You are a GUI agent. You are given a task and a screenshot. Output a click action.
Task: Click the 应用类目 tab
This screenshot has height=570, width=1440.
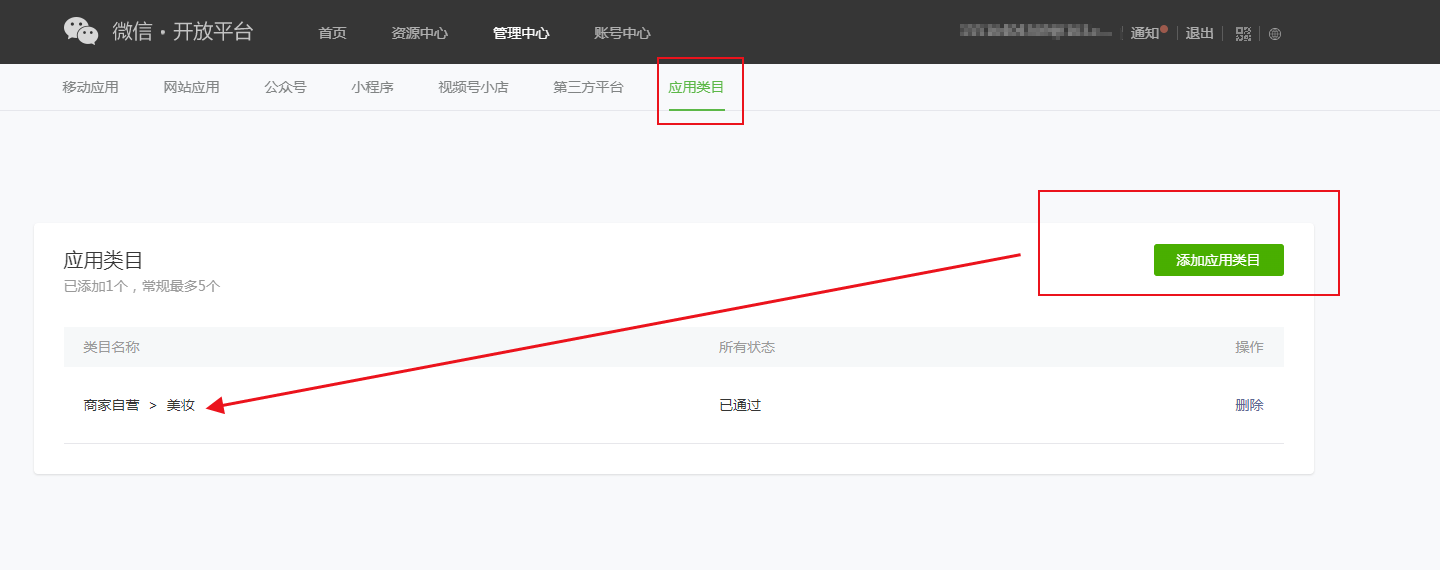click(696, 87)
